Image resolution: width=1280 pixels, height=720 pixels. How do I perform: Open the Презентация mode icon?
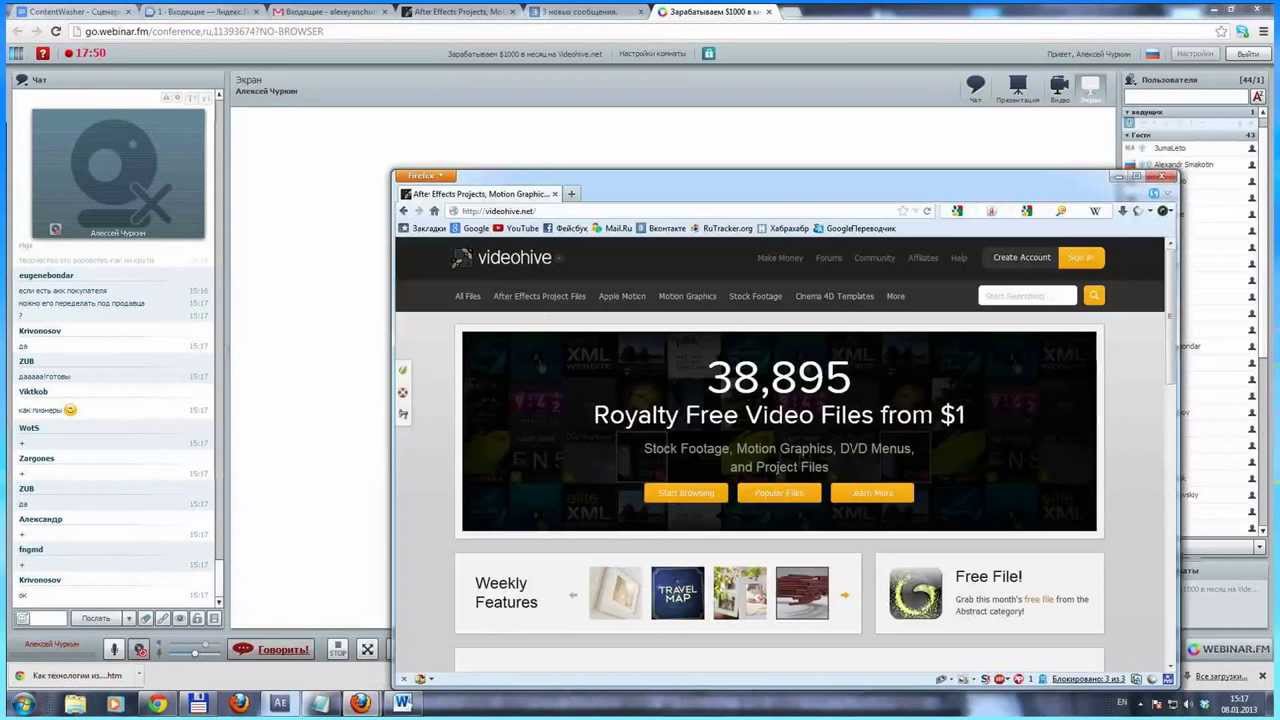(x=1017, y=87)
